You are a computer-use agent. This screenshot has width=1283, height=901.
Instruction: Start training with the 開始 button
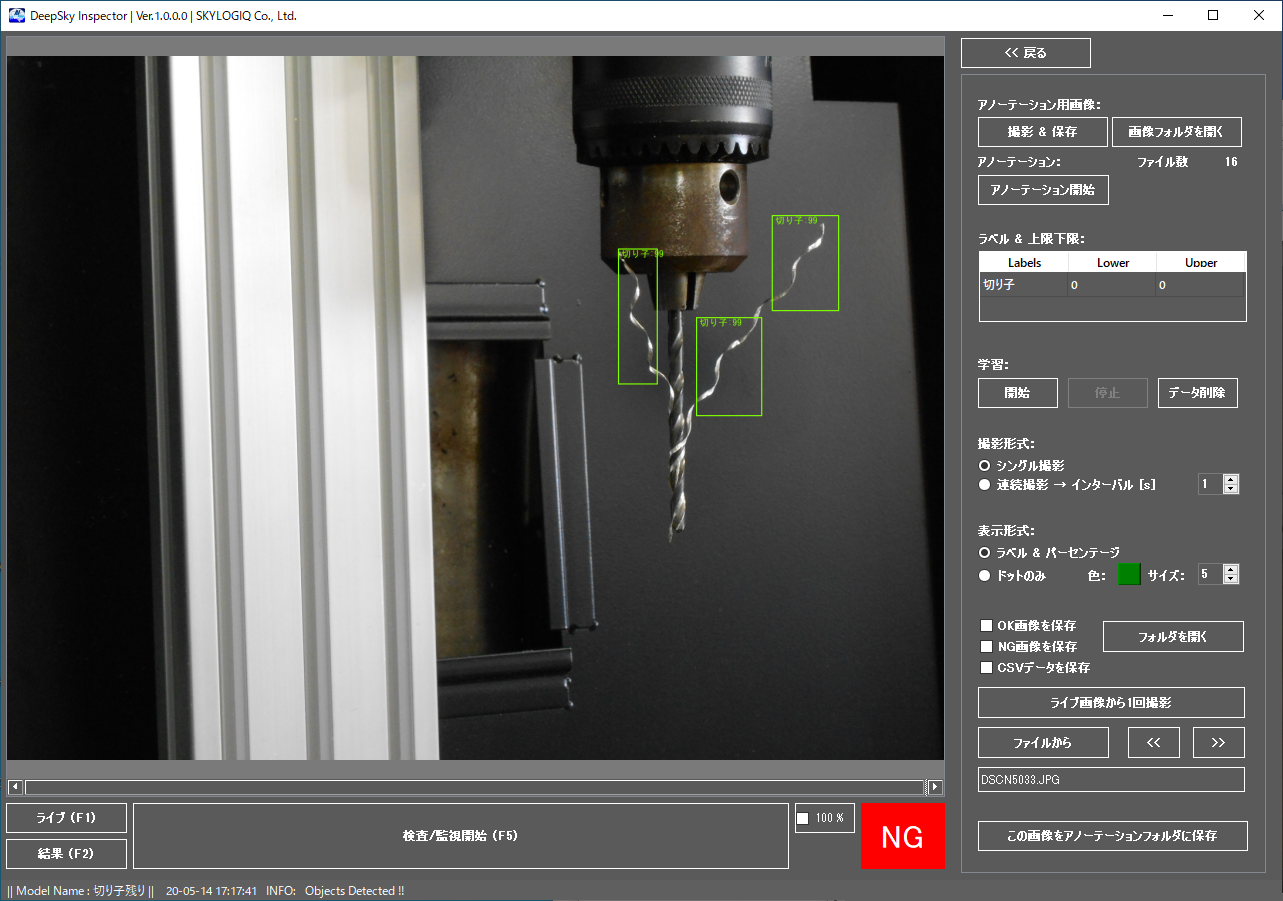coord(1018,393)
